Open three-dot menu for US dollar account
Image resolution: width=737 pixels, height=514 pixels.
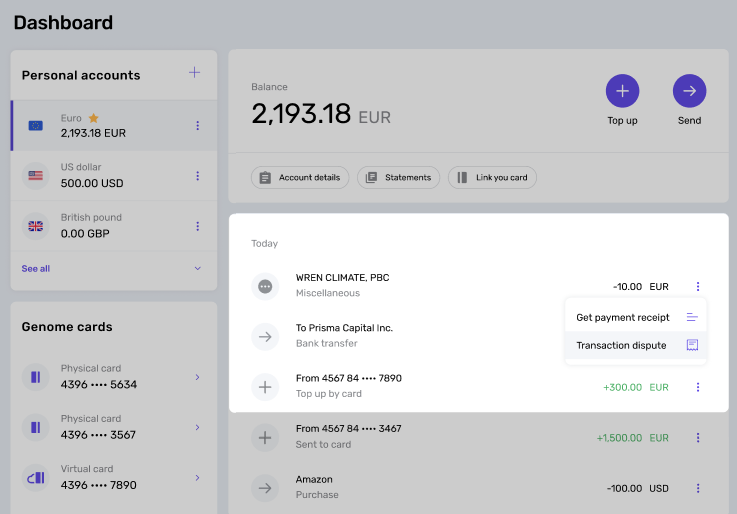pyautogui.click(x=197, y=176)
